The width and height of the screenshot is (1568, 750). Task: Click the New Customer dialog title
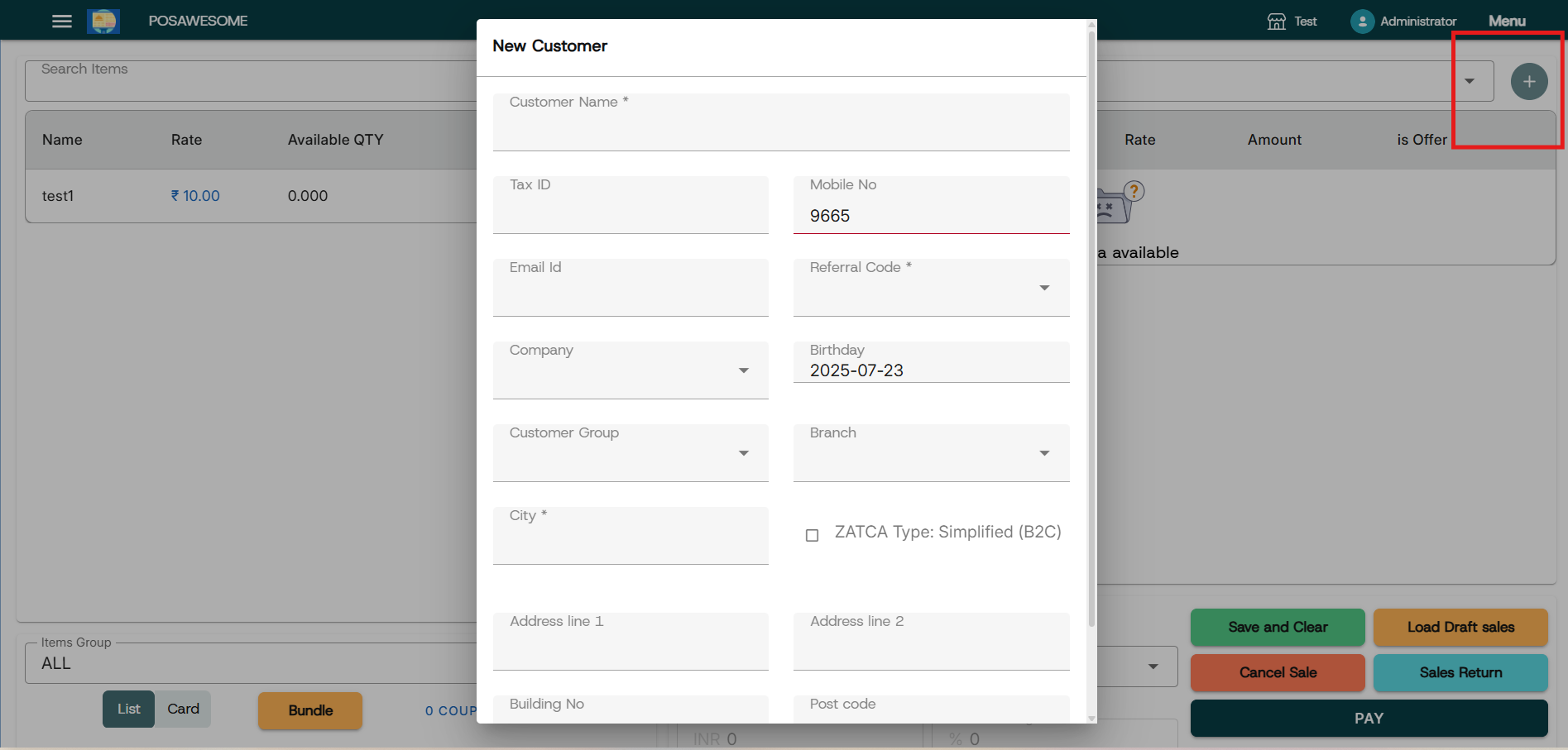pos(549,46)
